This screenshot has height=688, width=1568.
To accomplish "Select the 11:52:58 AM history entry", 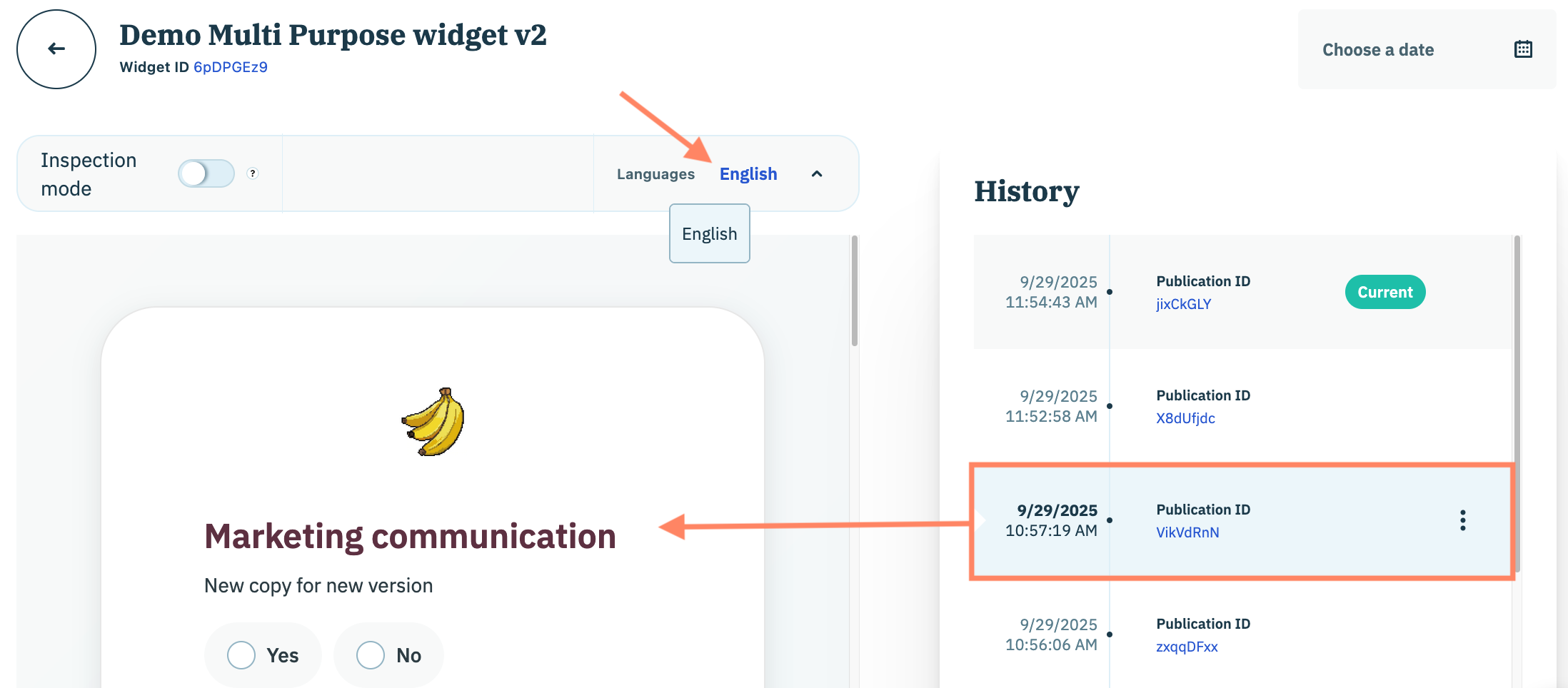I will click(1051, 406).
